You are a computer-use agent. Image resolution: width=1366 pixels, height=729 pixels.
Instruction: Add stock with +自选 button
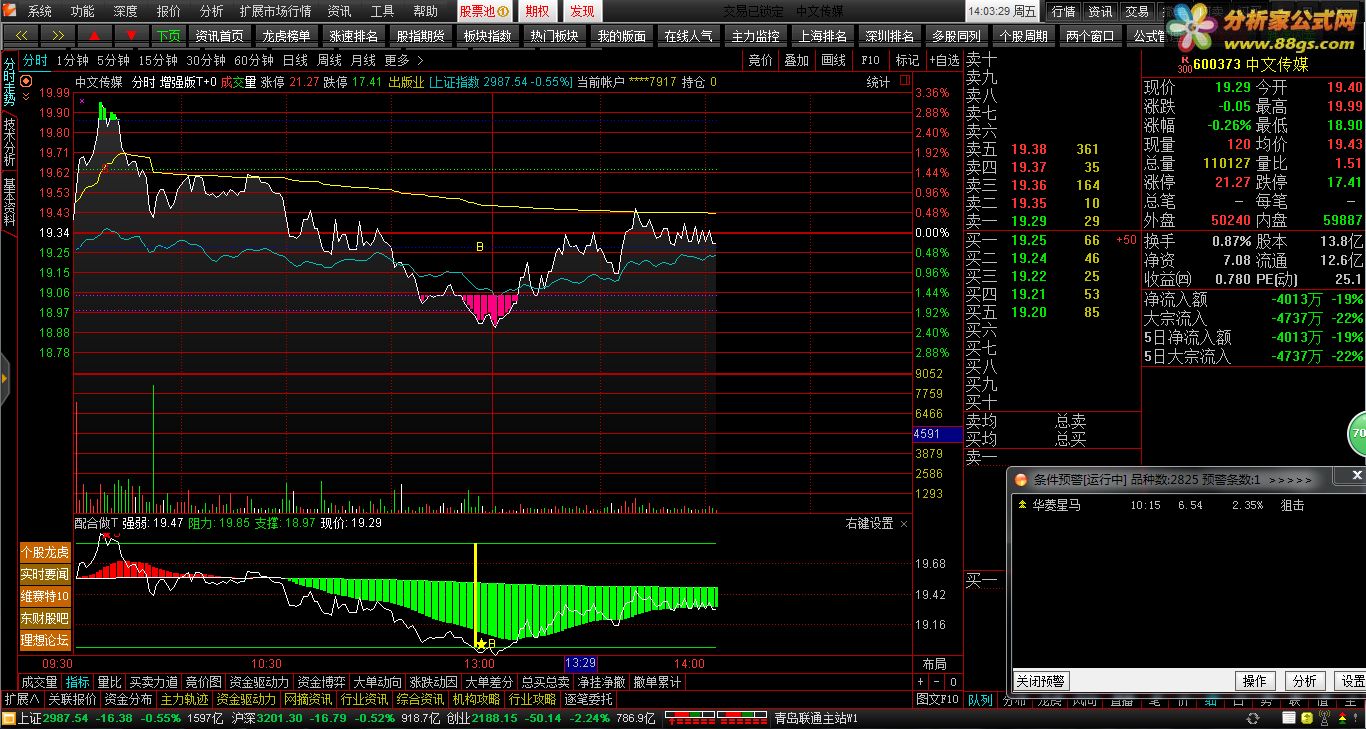(943, 60)
